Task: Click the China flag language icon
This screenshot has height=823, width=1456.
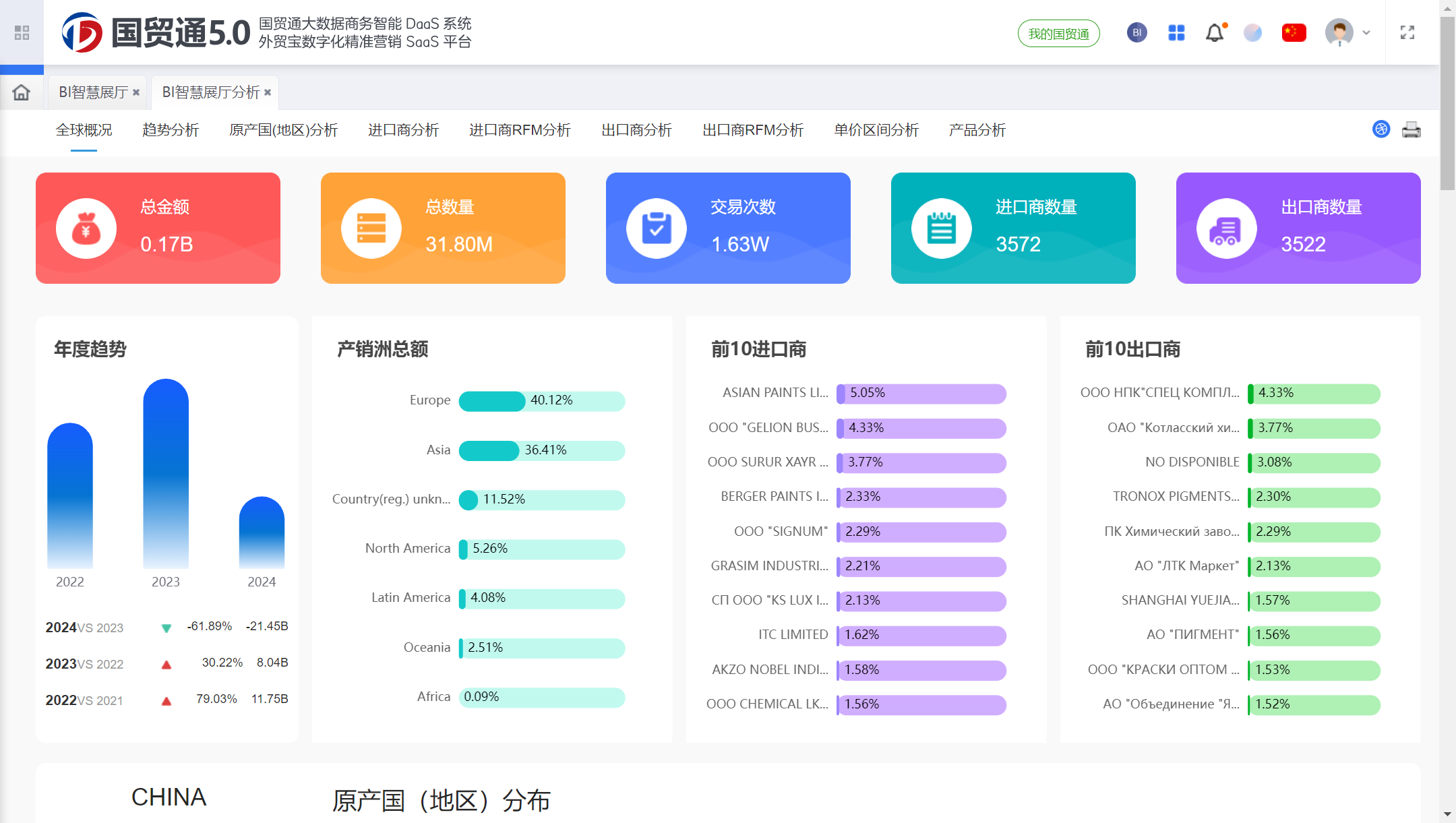Action: point(1294,32)
